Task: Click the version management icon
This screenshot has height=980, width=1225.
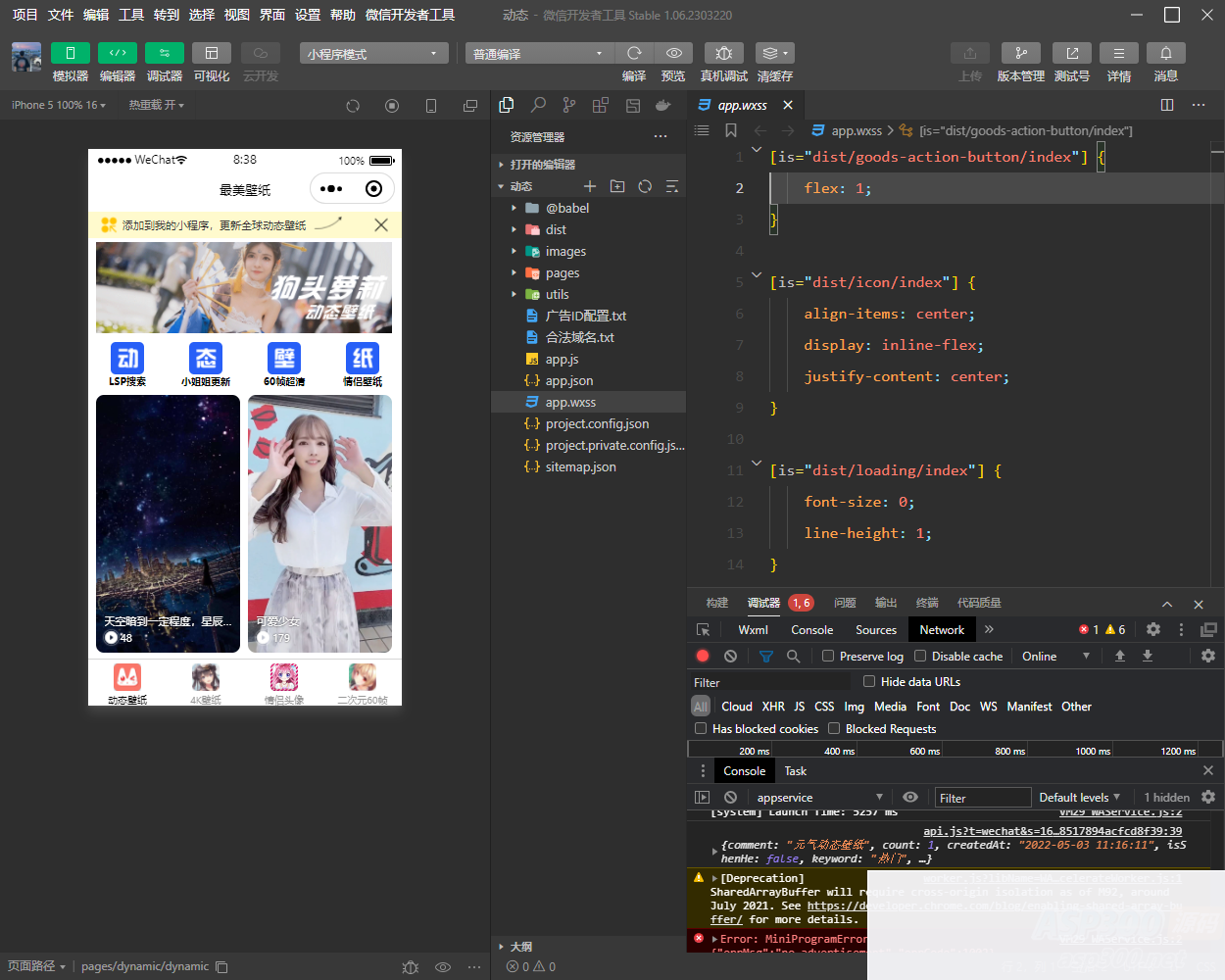Action: [x=1020, y=53]
